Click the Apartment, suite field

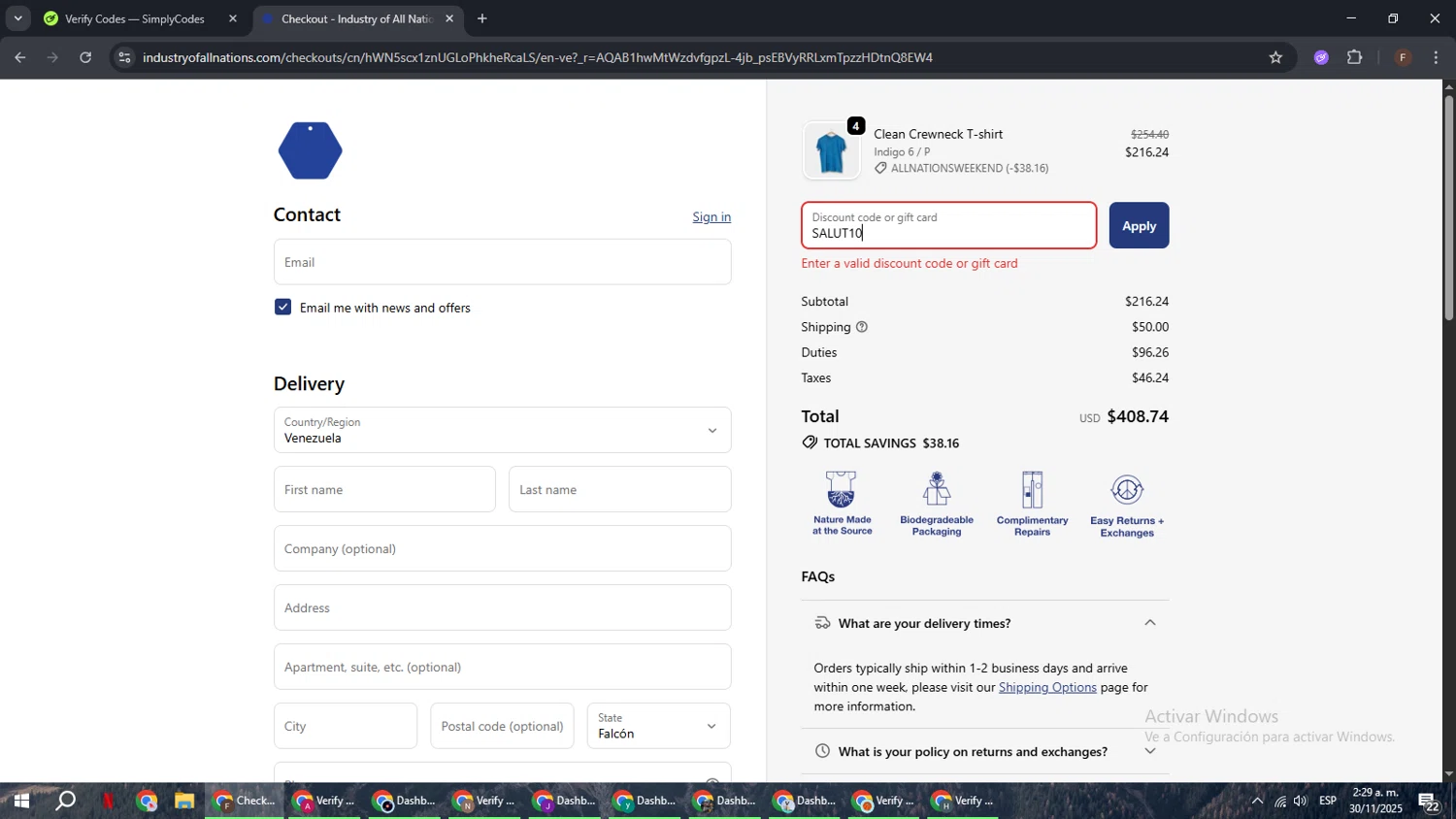pos(502,667)
